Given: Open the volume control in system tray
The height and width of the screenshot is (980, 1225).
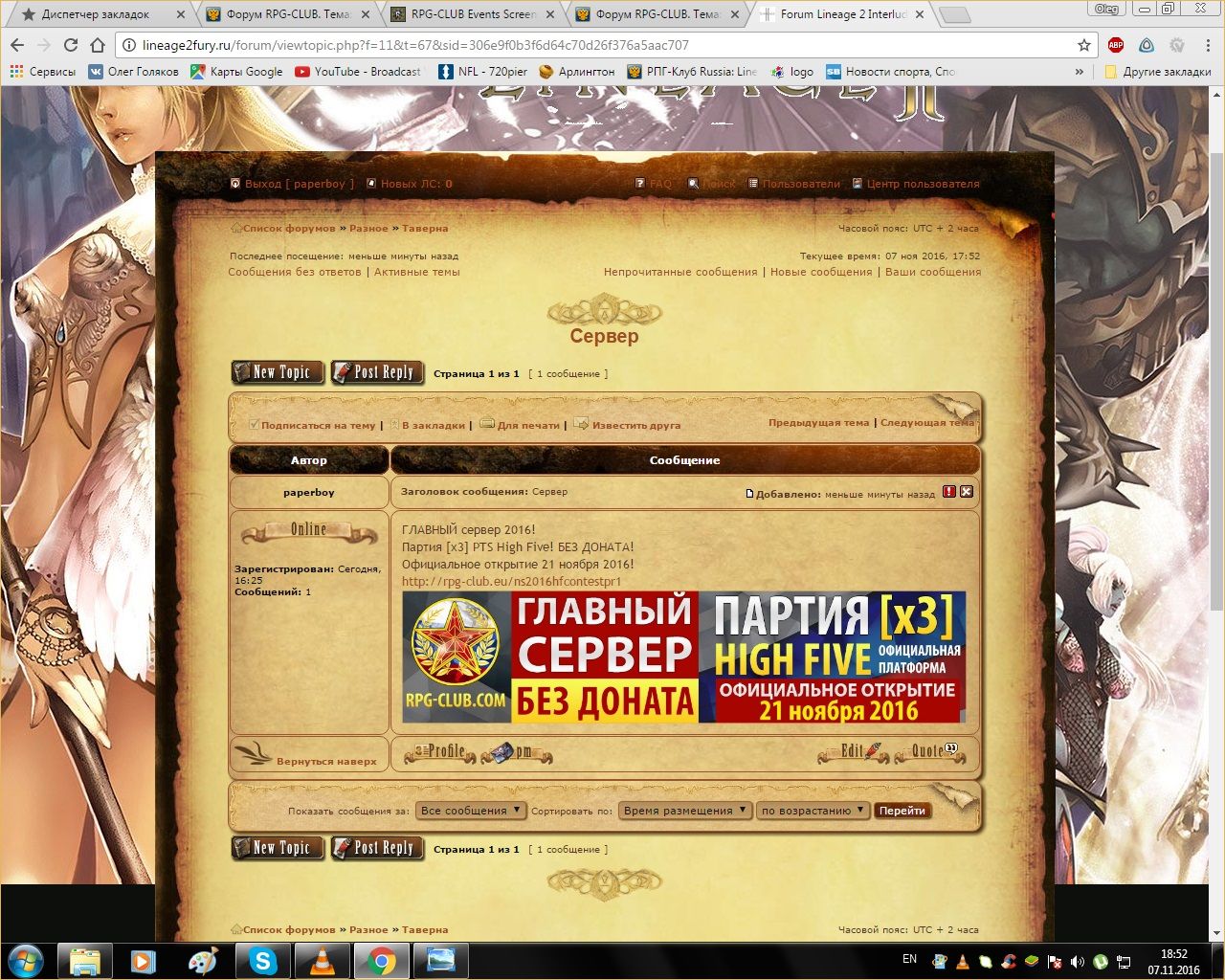Looking at the screenshot, I should point(1078,961).
